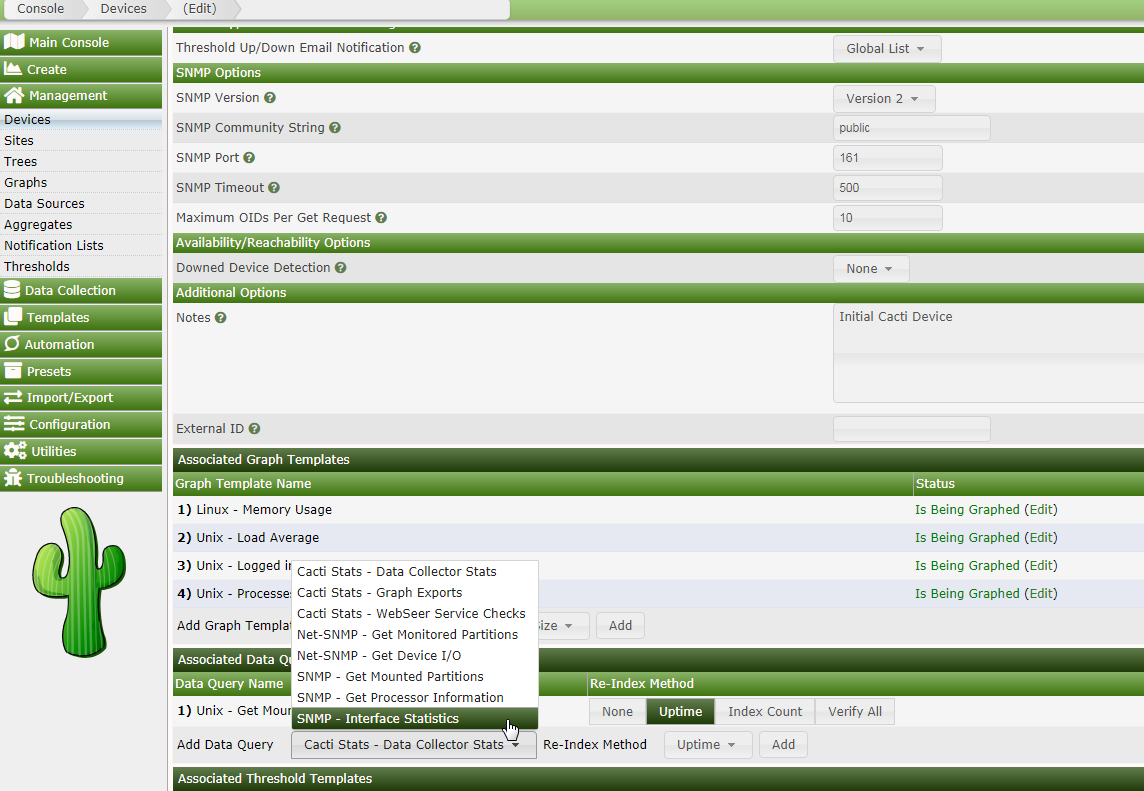The width and height of the screenshot is (1144, 791).
Task: Open Data Sources in Management menu
Action: [x=81, y=204]
